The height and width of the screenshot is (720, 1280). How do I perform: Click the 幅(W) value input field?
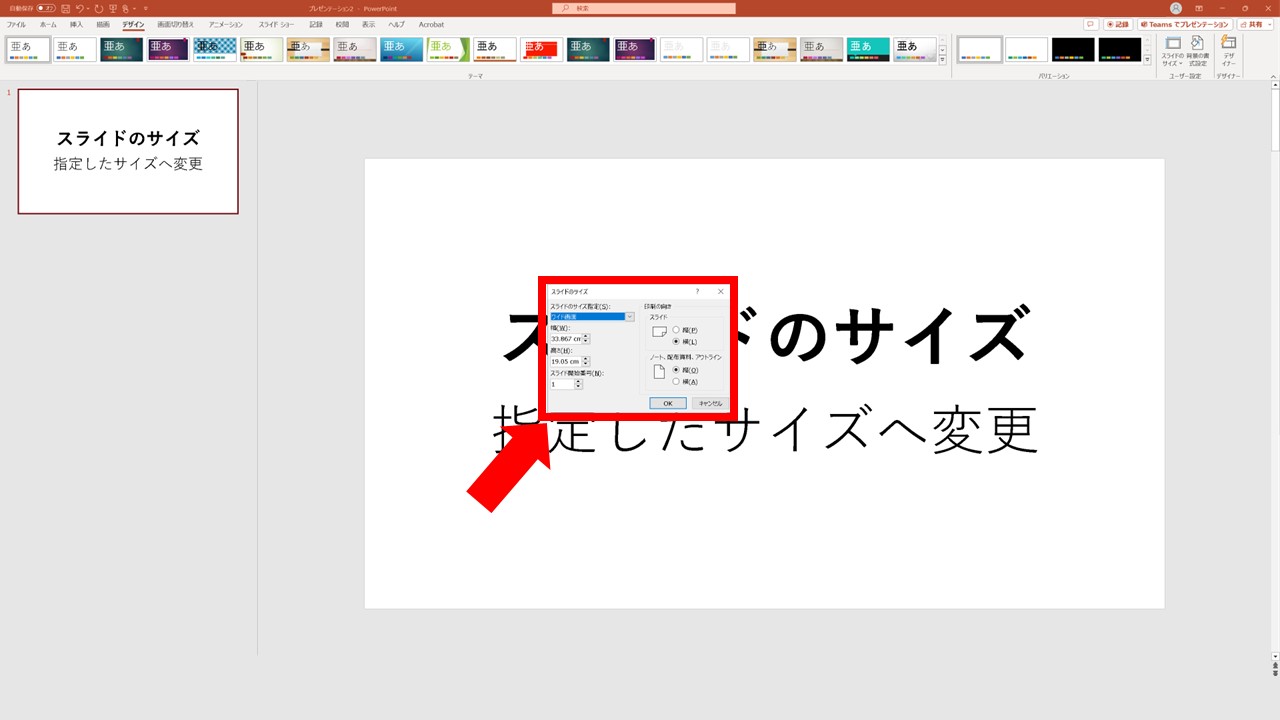pos(566,338)
